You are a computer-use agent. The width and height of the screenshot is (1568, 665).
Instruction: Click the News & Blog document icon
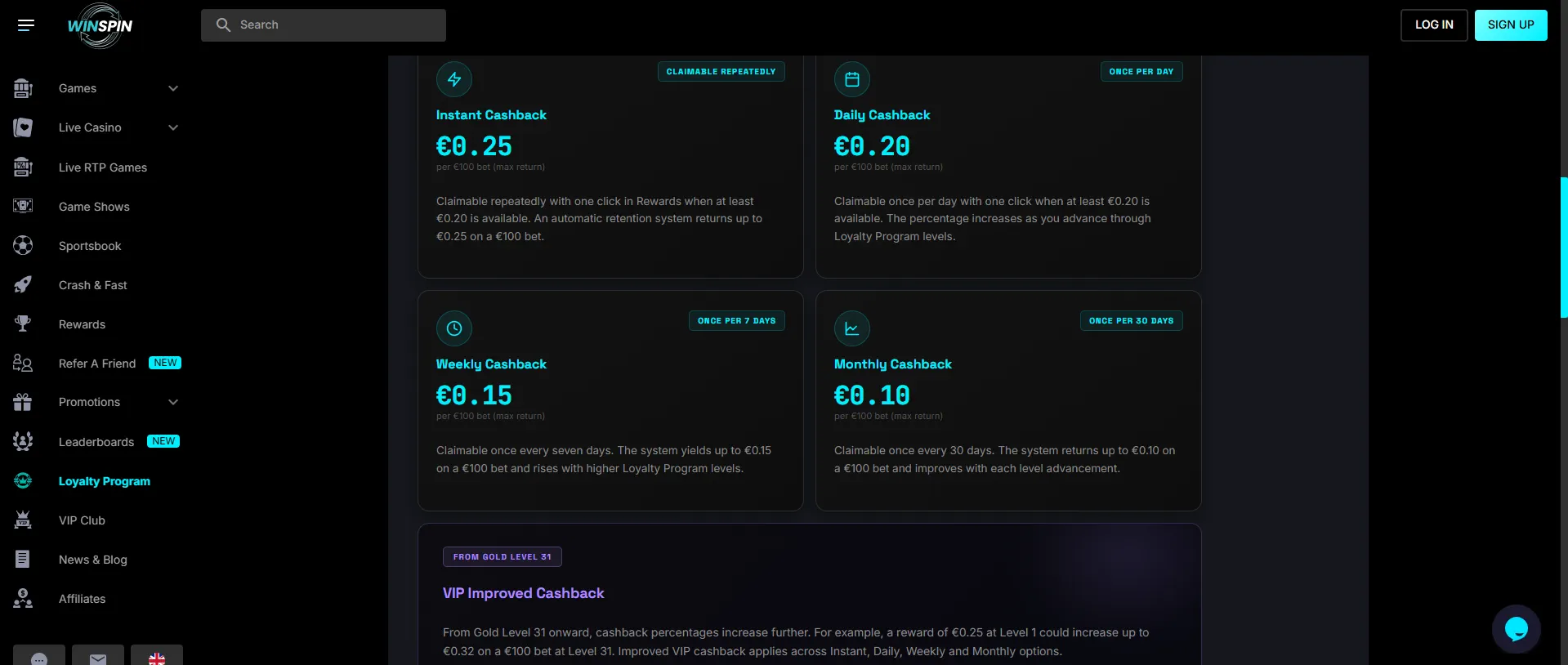23,560
